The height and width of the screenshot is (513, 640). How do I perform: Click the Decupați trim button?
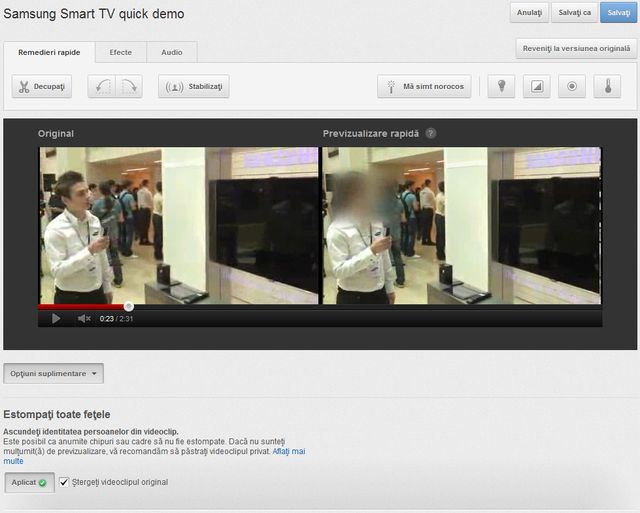tap(42, 87)
